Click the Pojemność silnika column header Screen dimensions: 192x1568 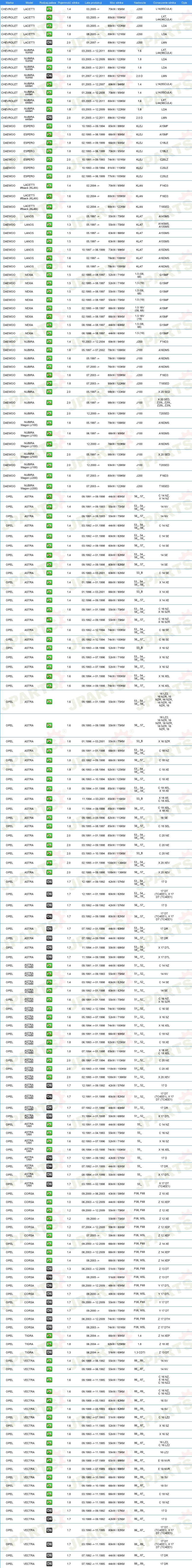[x=69, y=2]
